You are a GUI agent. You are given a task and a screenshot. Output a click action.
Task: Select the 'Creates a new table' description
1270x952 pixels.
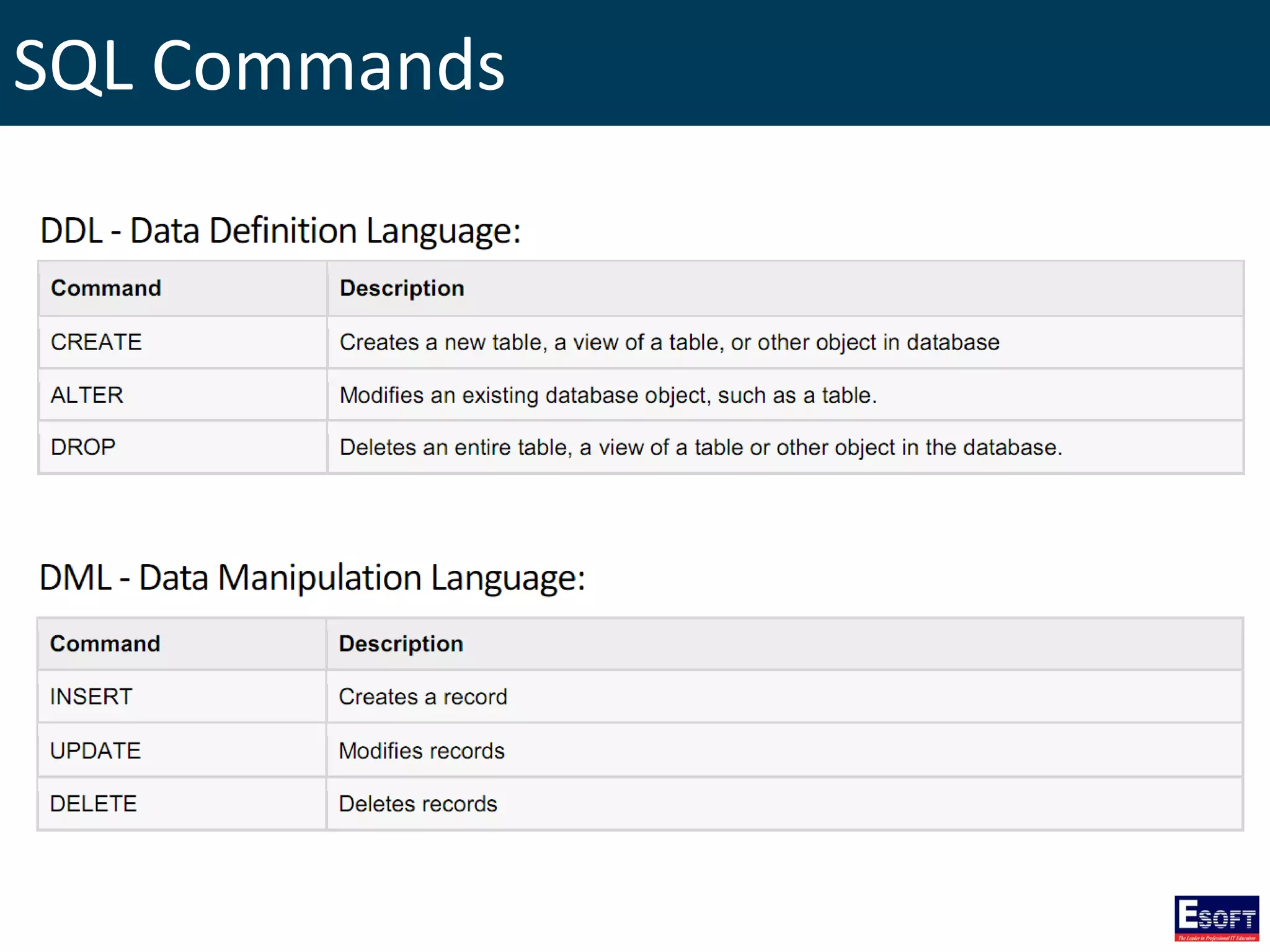(x=669, y=342)
